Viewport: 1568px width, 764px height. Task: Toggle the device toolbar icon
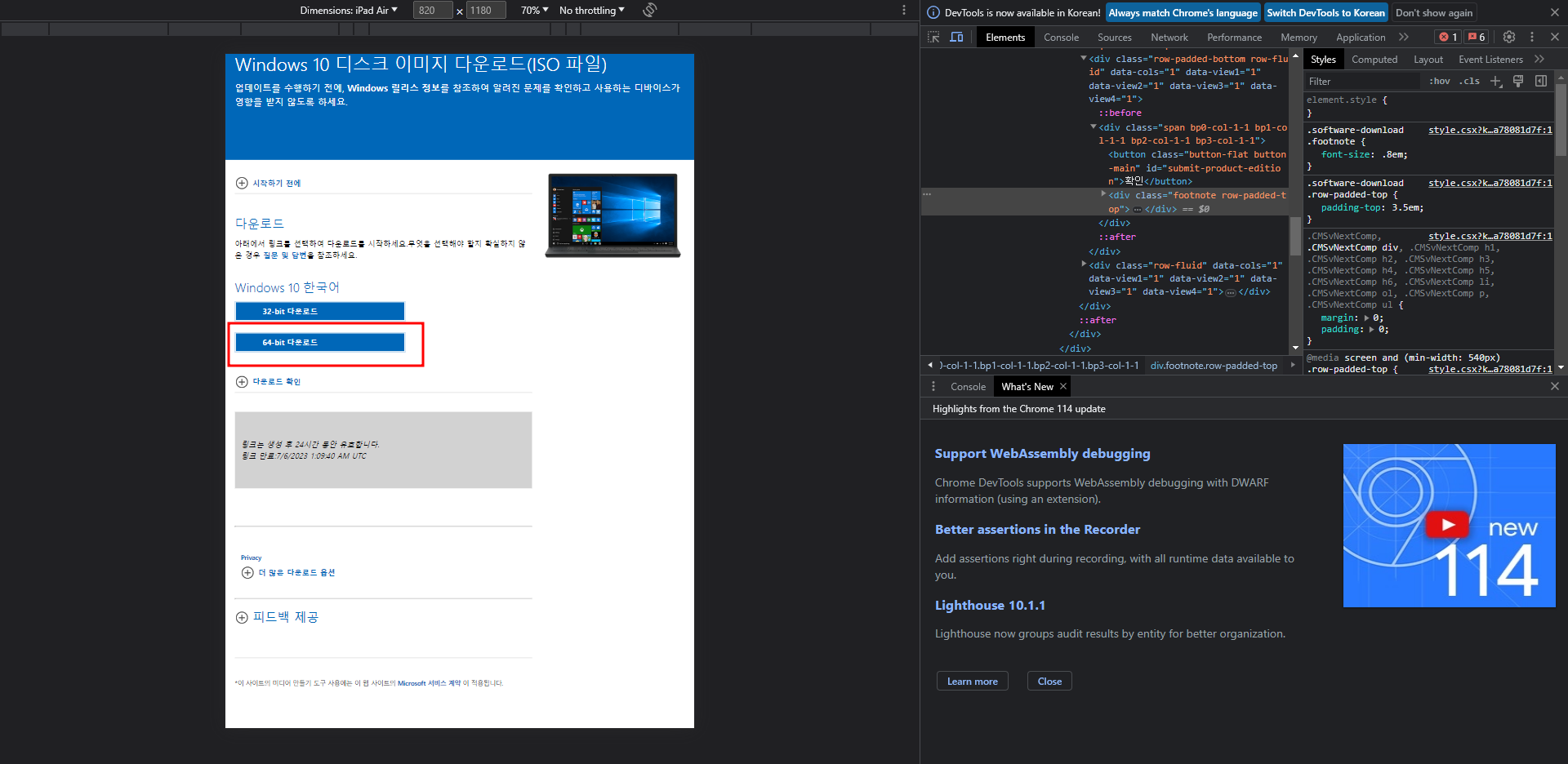[x=956, y=38]
